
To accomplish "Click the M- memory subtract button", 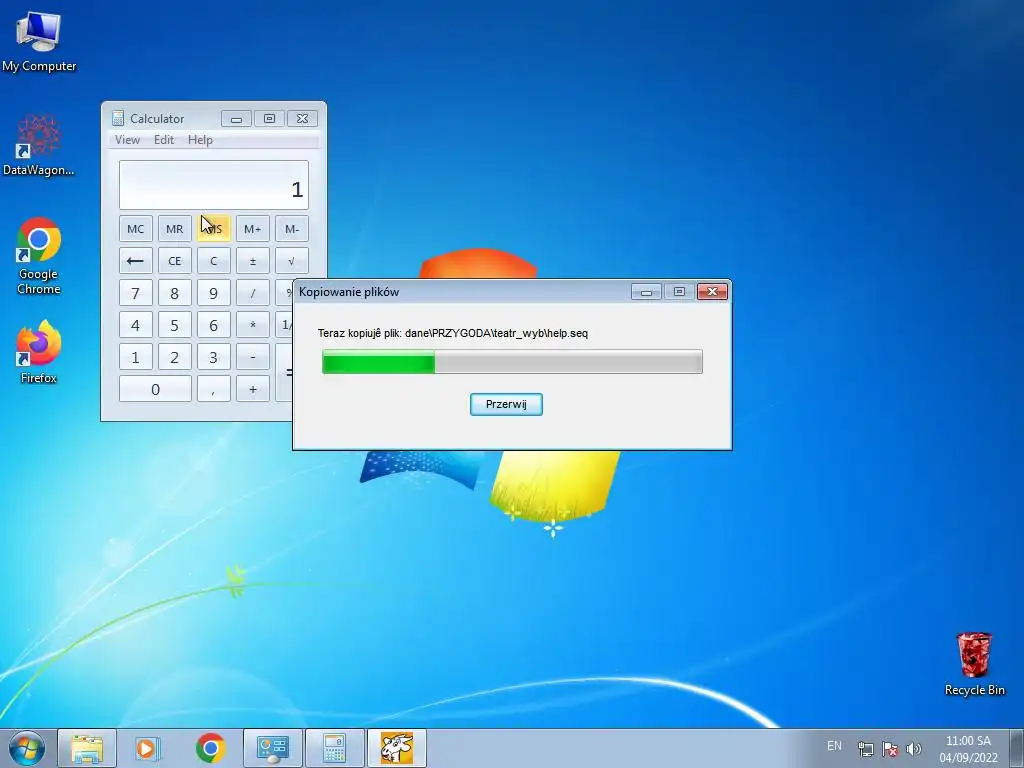I will pyautogui.click(x=292, y=229).
